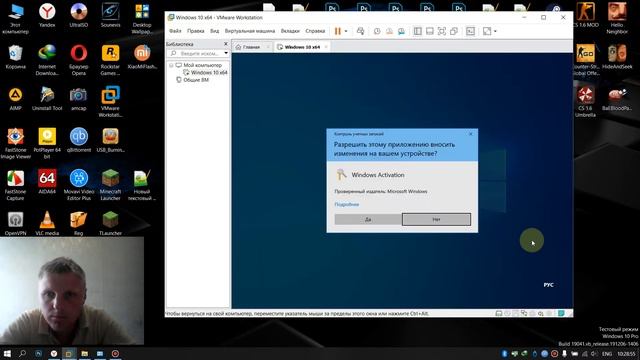Image resolution: width=640 pixels, height=360 pixels.
Task: Click the ENG language indicator in the tray
Action: (x=607, y=354)
